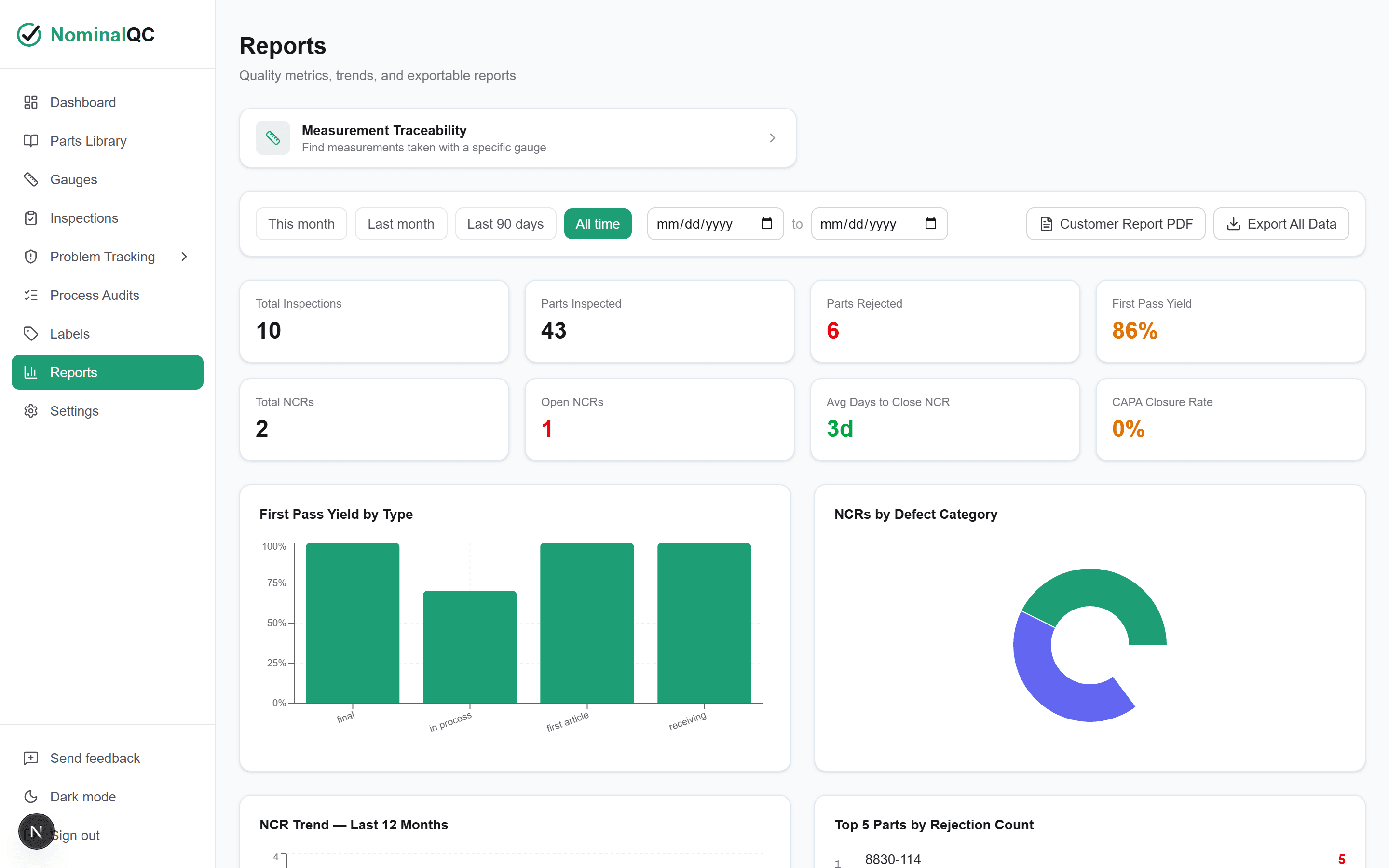Select the All time filter
Screen dimensions: 1389x868
click(x=598, y=224)
